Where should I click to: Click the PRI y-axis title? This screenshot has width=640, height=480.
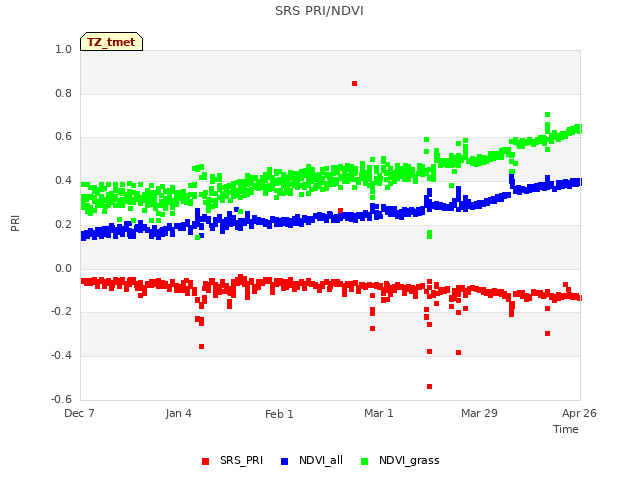pyautogui.click(x=15, y=224)
